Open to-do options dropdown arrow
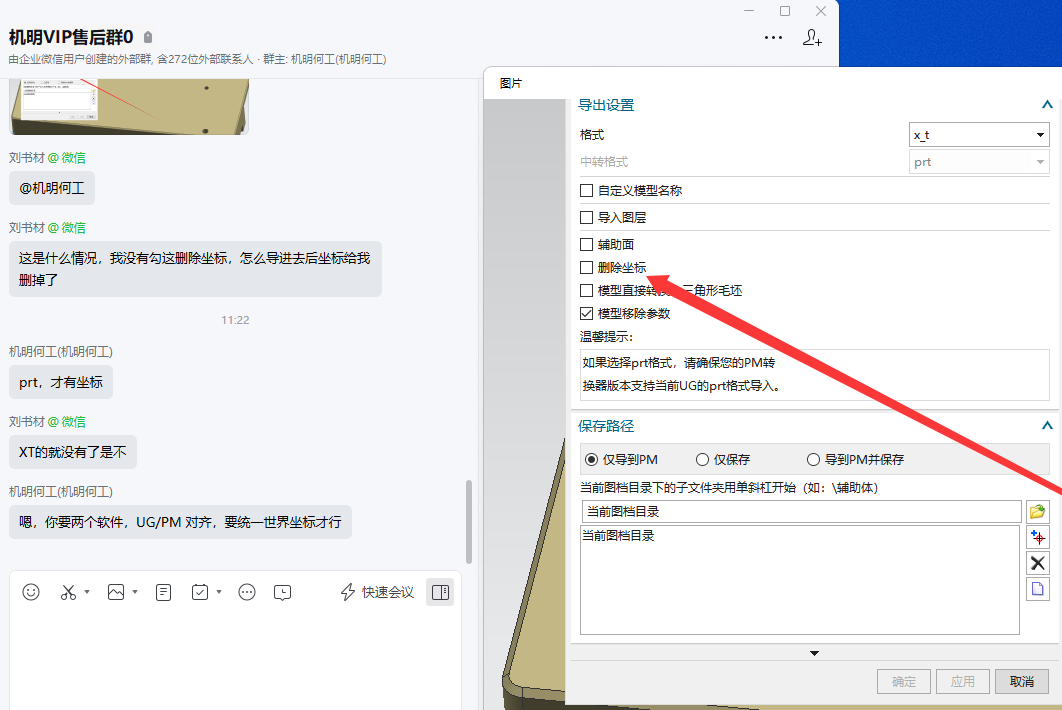The width and height of the screenshot is (1062, 710). tap(219, 592)
